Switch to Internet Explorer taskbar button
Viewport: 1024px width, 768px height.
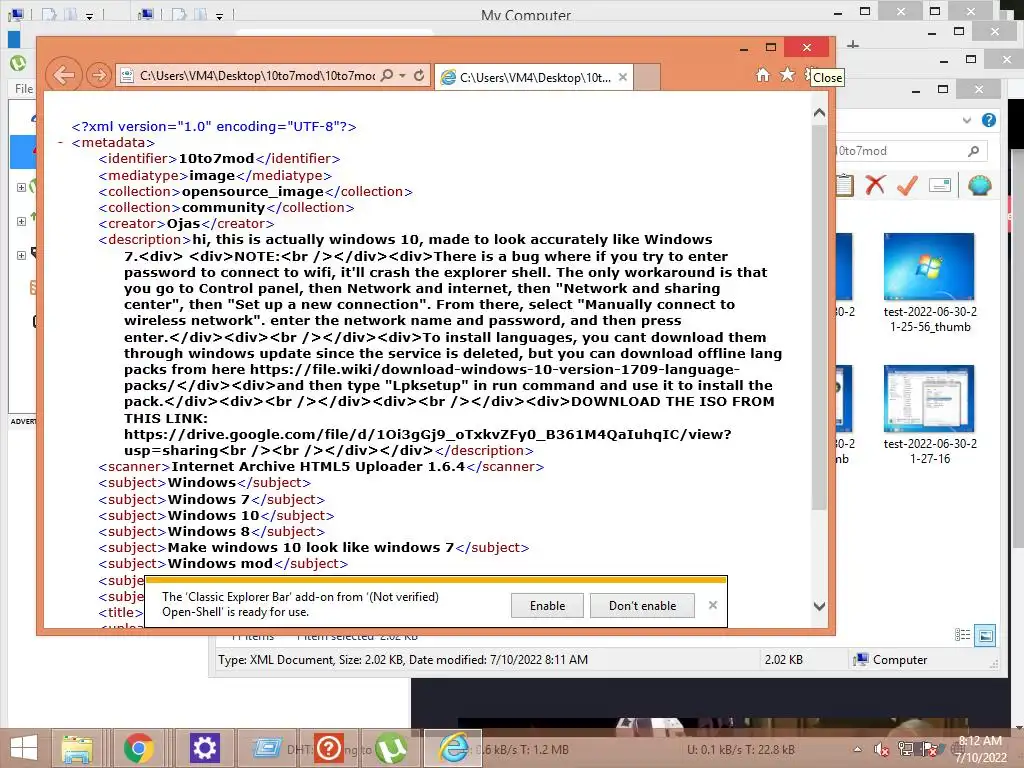[453, 748]
